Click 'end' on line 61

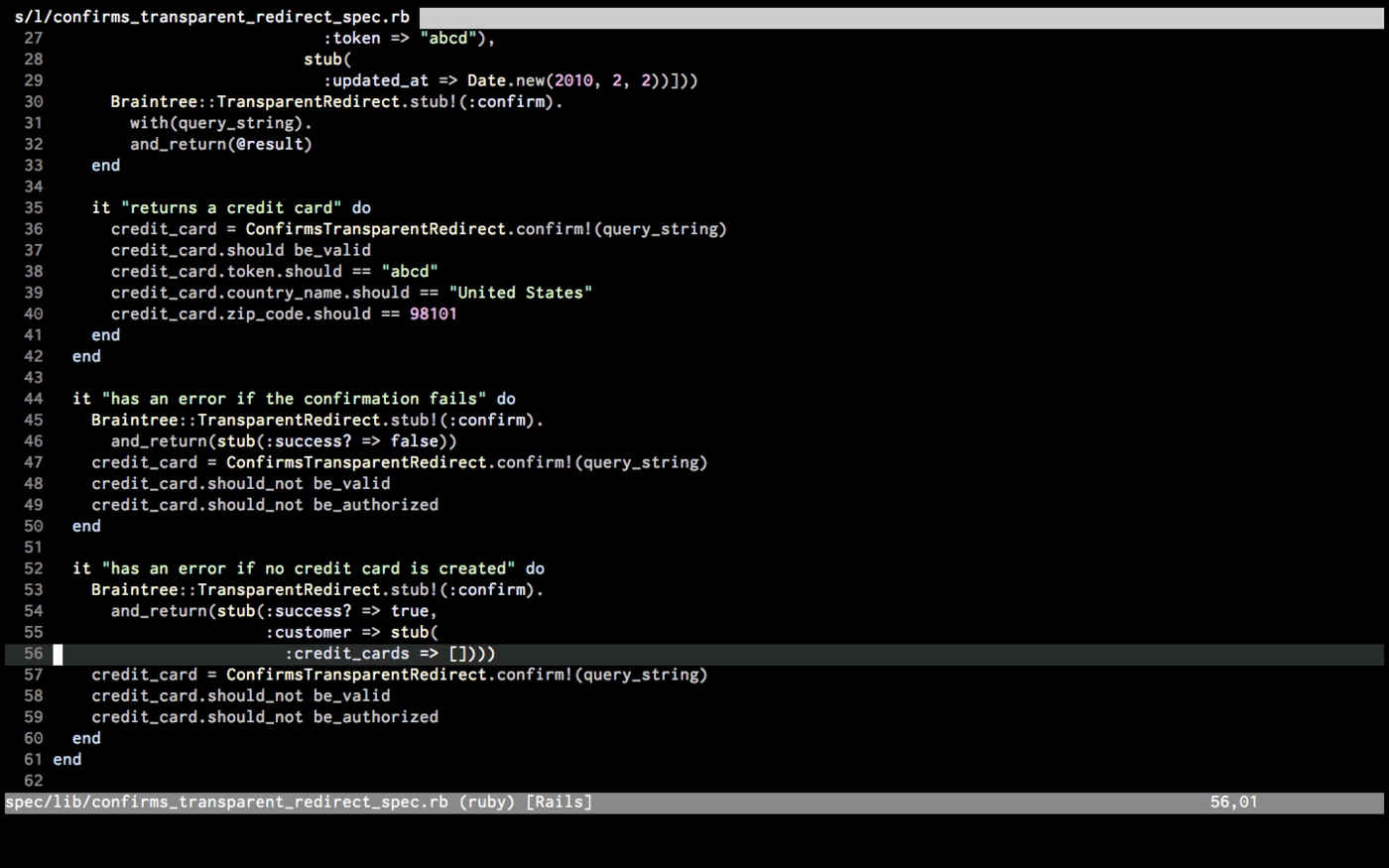pos(67,760)
